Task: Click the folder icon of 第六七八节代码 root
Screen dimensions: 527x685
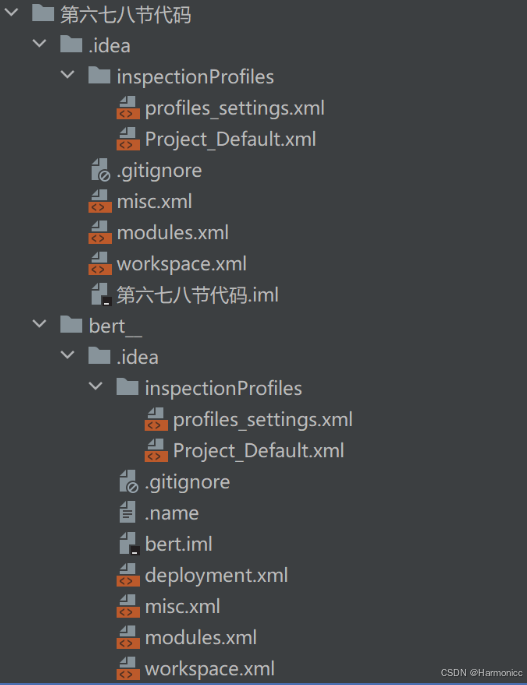Action: point(43,13)
